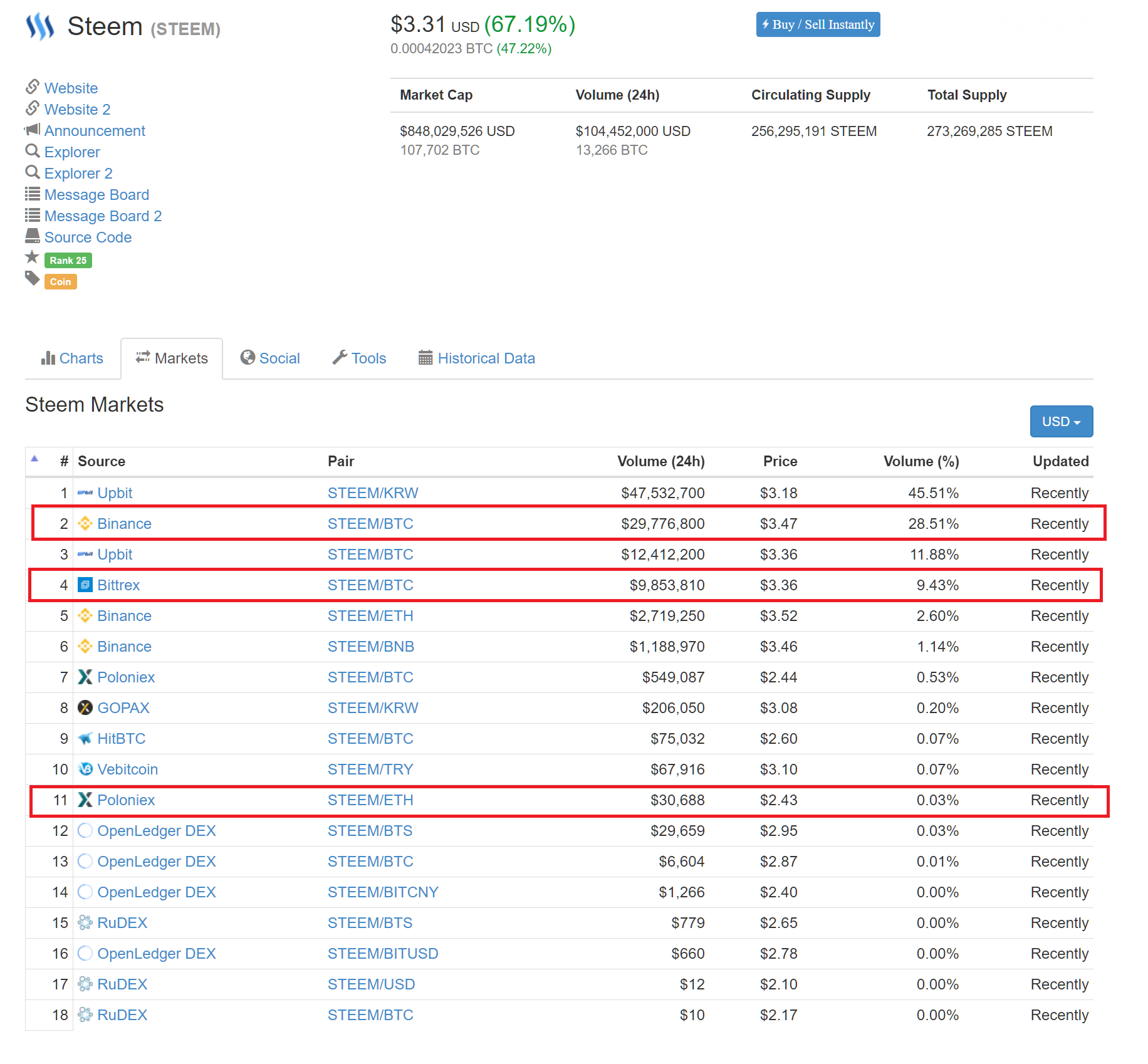
Task: Sort by Price column header
Action: pyautogui.click(x=780, y=462)
